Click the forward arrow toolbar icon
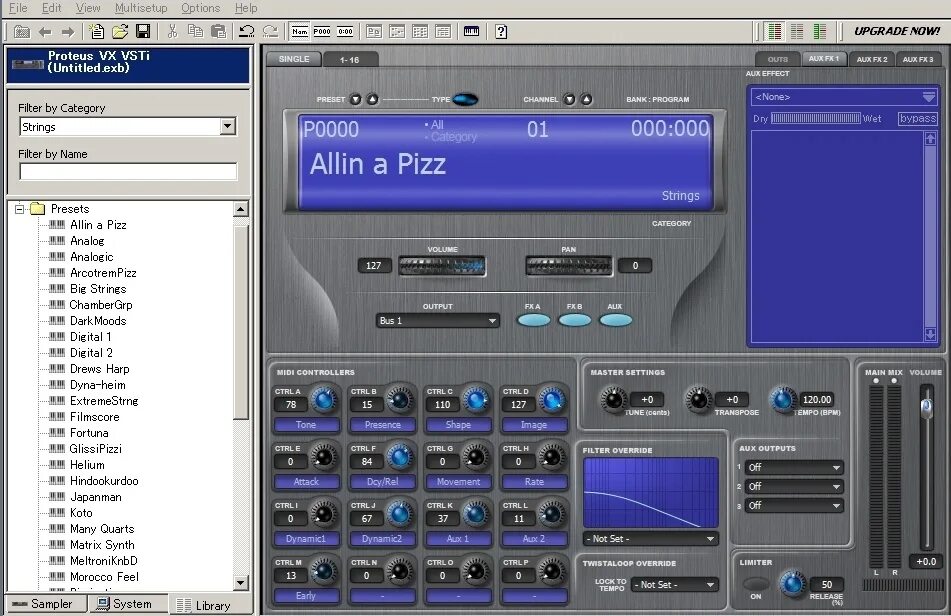 point(68,32)
